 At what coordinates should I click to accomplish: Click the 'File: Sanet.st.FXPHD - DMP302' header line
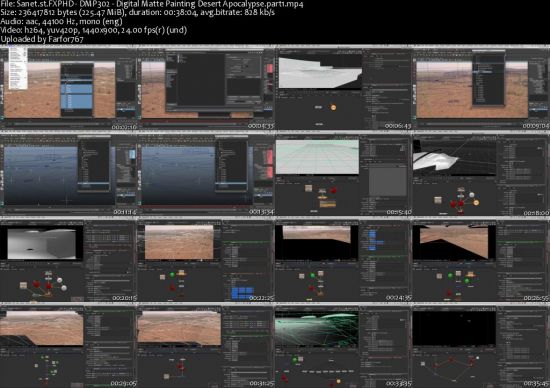(152, 4)
